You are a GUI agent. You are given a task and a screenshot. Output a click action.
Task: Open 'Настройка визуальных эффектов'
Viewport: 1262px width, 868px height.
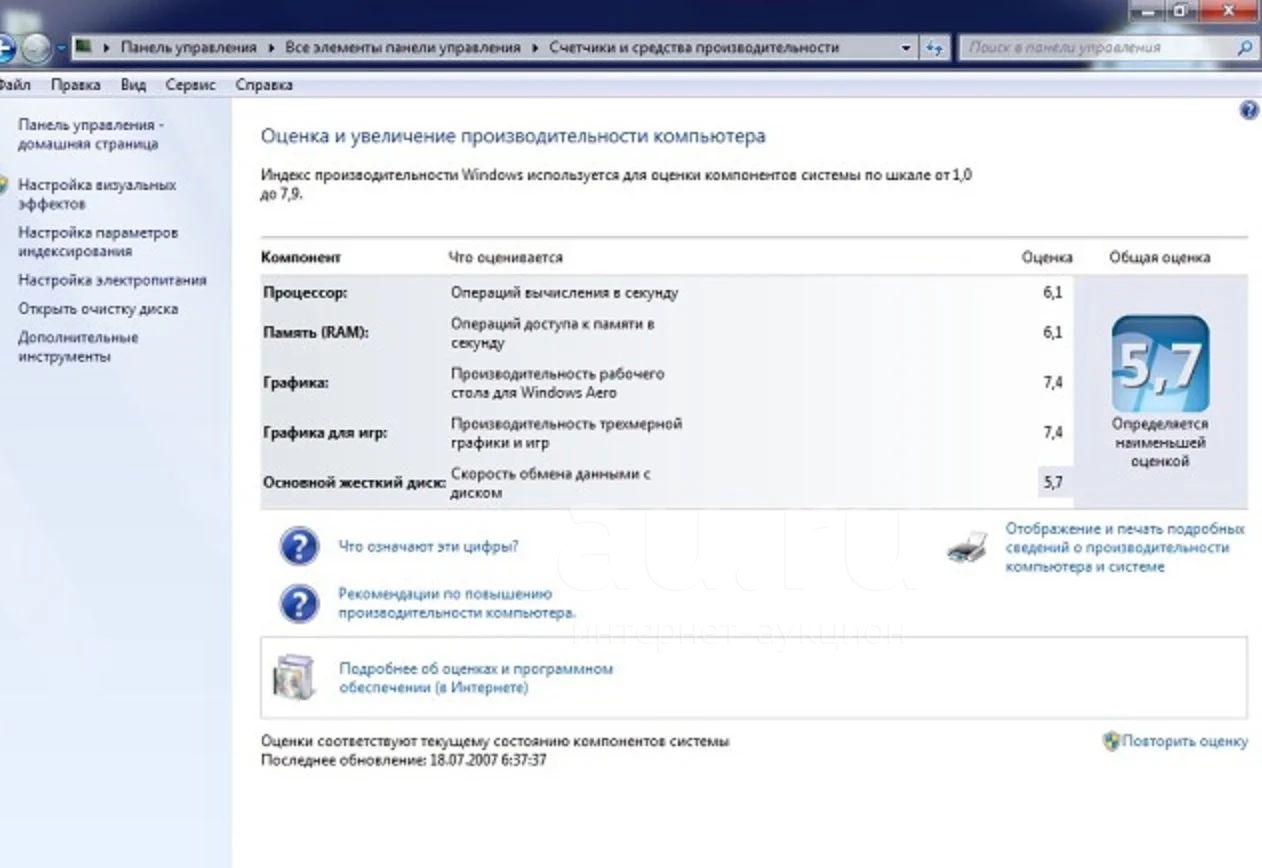pos(97,194)
